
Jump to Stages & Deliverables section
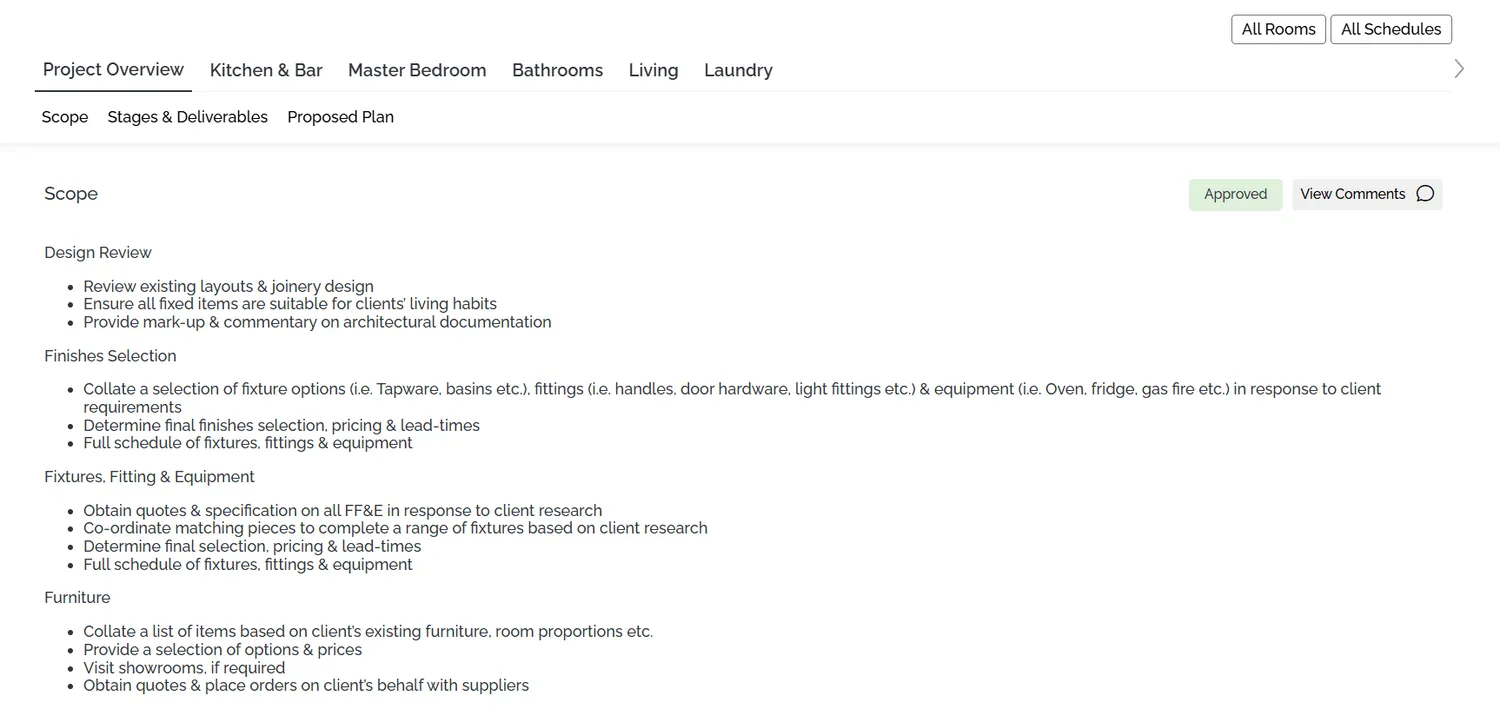[187, 117]
